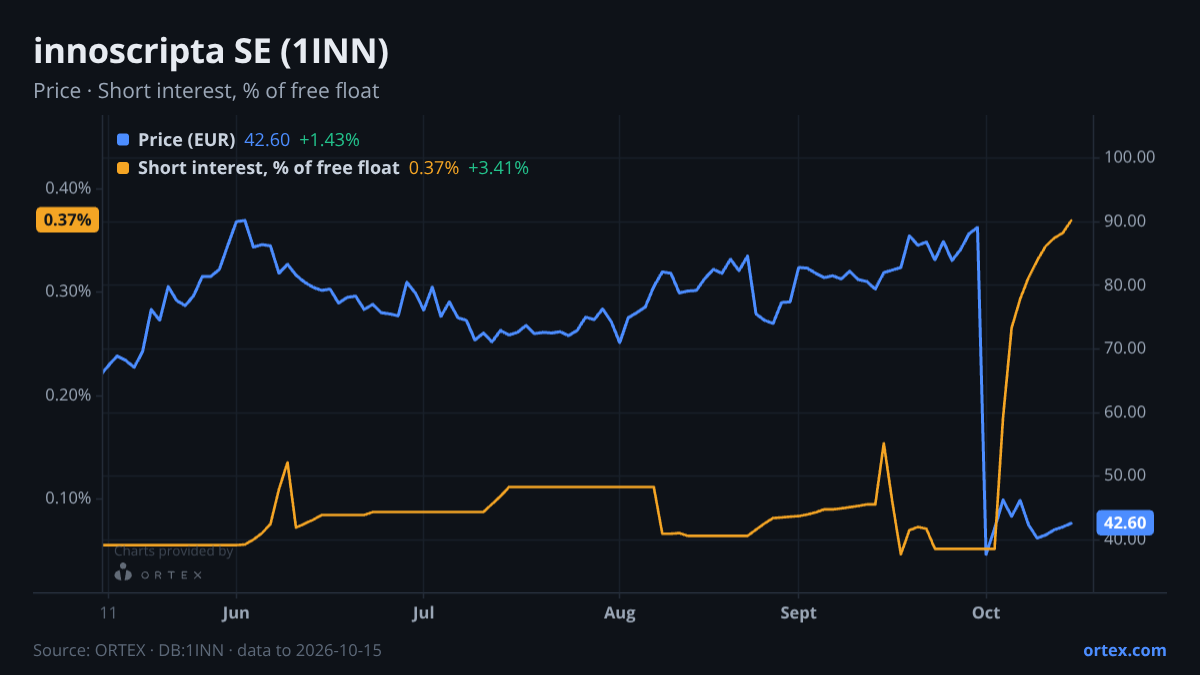Click the Oct x-axis label
The height and width of the screenshot is (675, 1200).
click(986, 613)
